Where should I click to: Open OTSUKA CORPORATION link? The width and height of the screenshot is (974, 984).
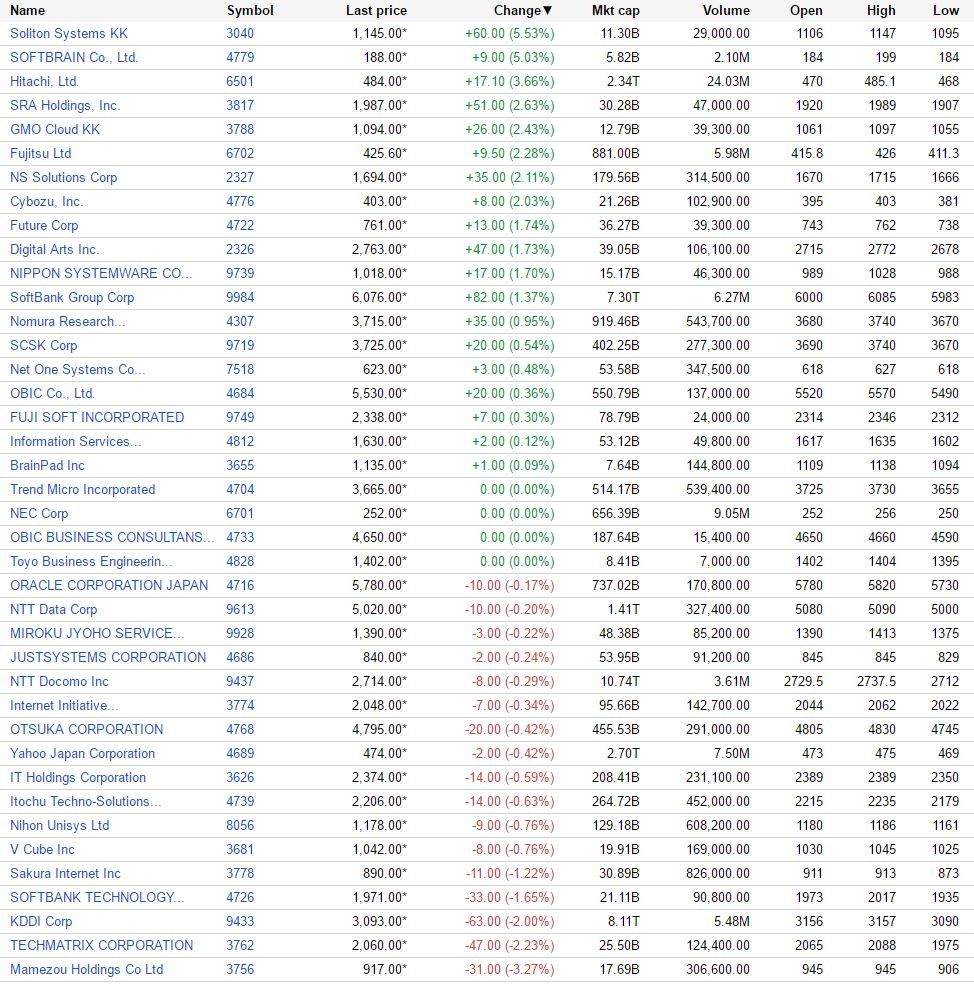[87, 729]
